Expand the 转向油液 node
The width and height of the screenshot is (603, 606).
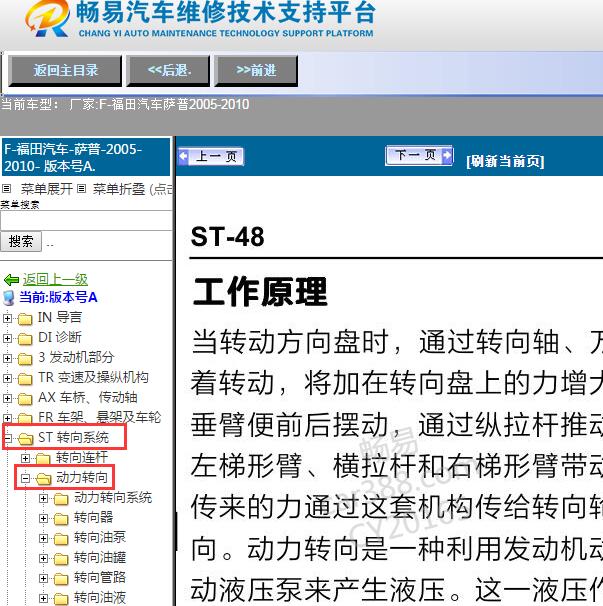pos(43,599)
